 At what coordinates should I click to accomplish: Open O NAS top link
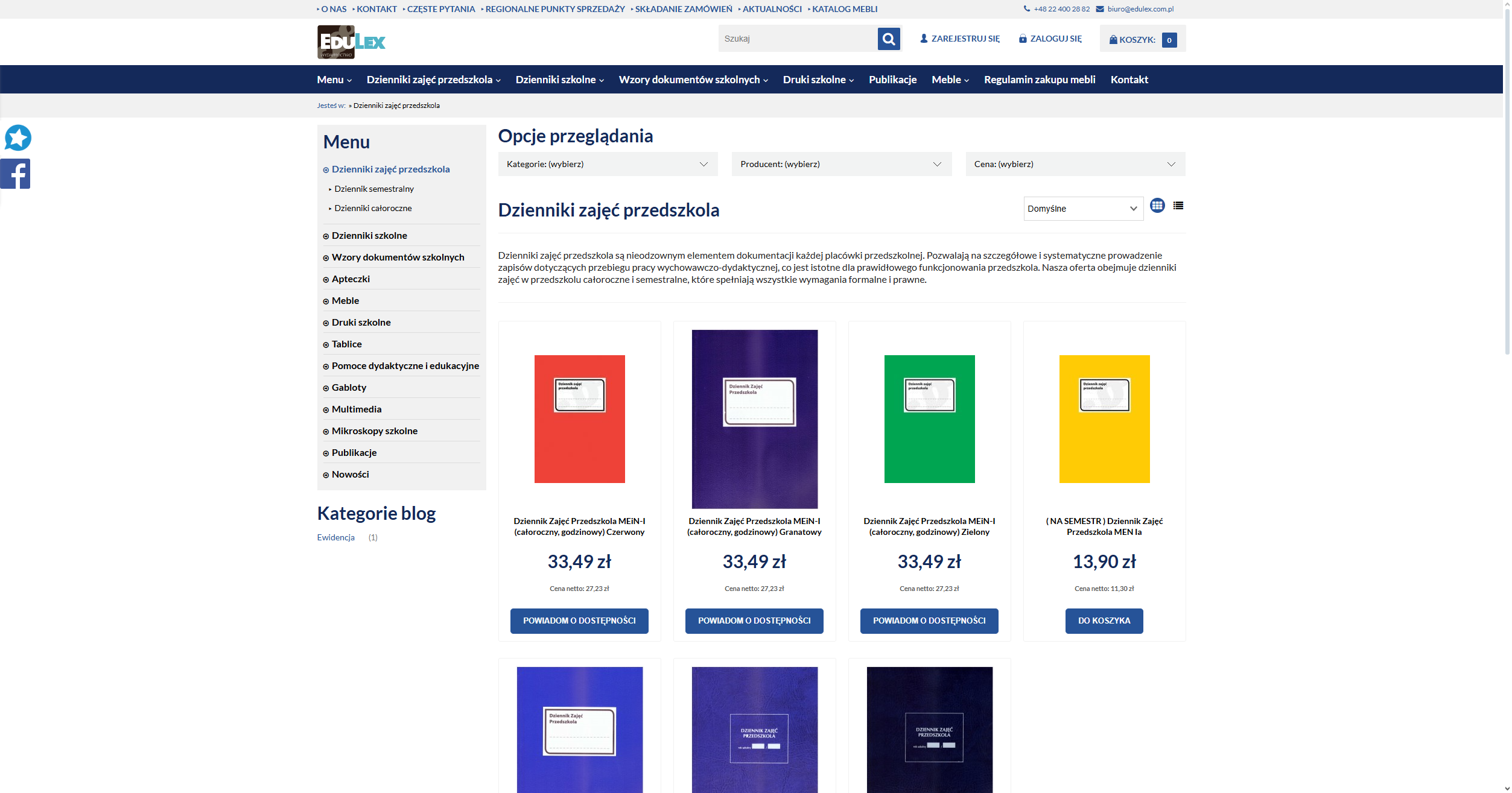[x=334, y=9]
